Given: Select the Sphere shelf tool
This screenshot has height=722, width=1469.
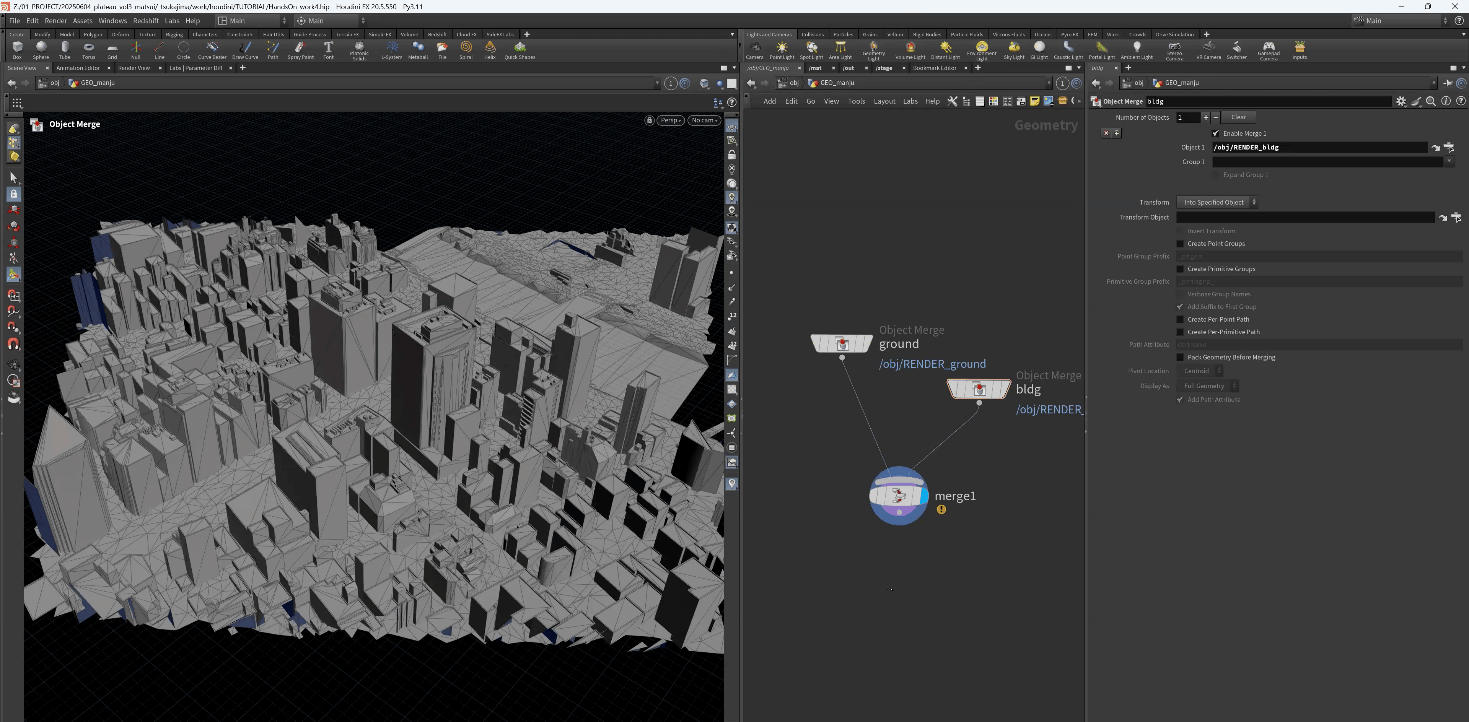Looking at the screenshot, I should click(41, 48).
